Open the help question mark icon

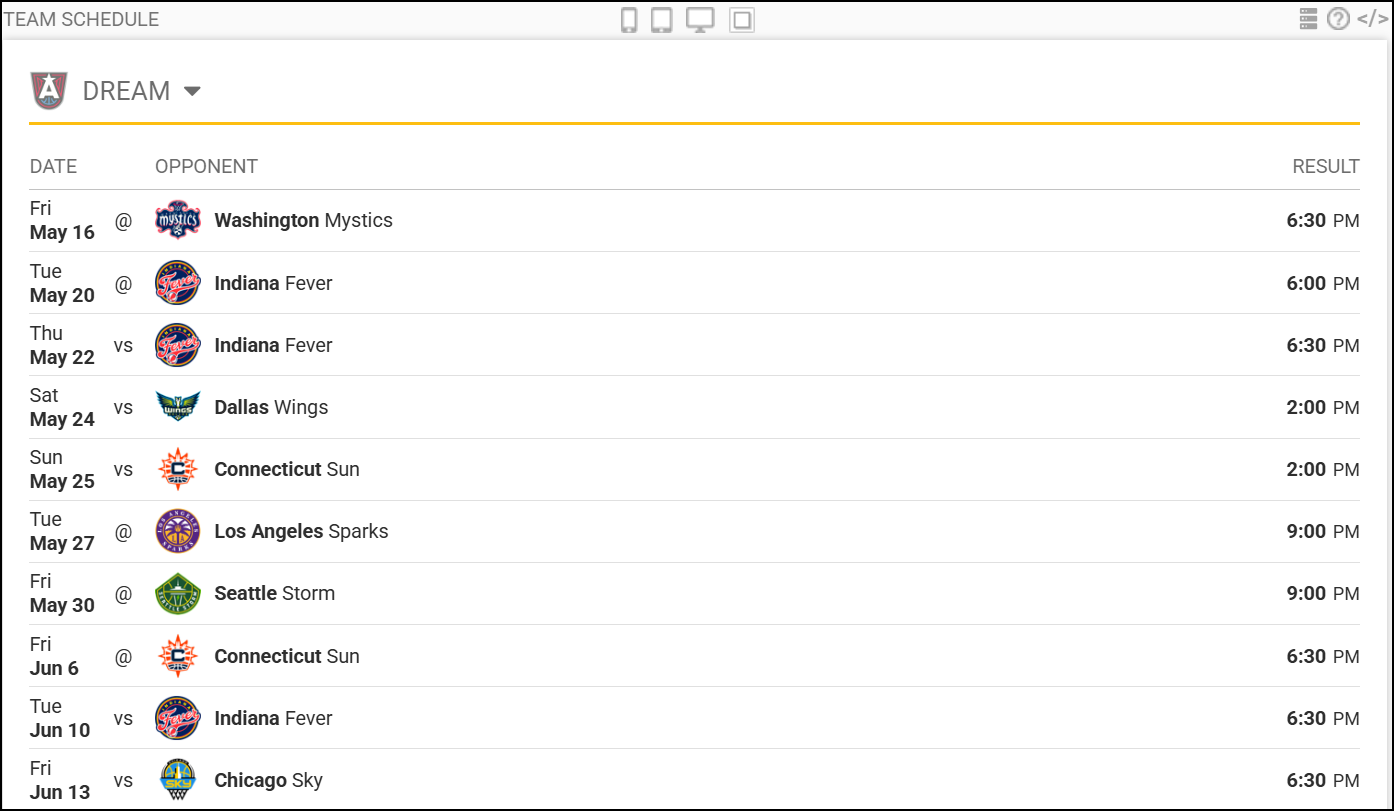pyautogui.click(x=1339, y=19)
